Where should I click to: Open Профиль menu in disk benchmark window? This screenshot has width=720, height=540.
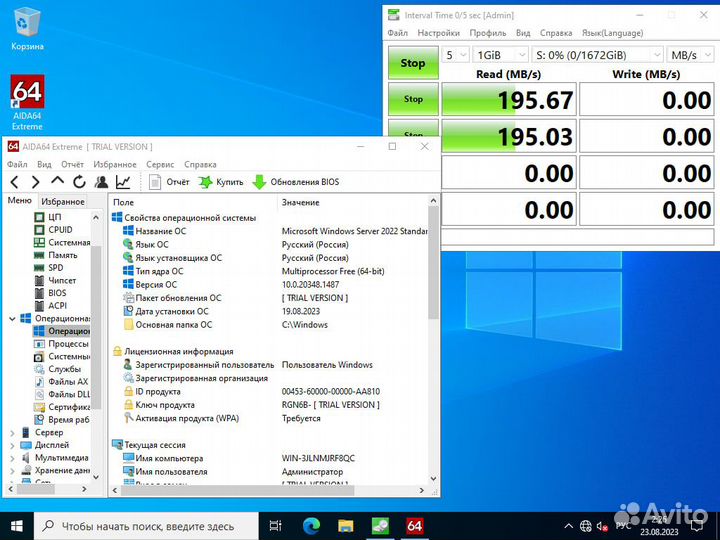[488, 33]
